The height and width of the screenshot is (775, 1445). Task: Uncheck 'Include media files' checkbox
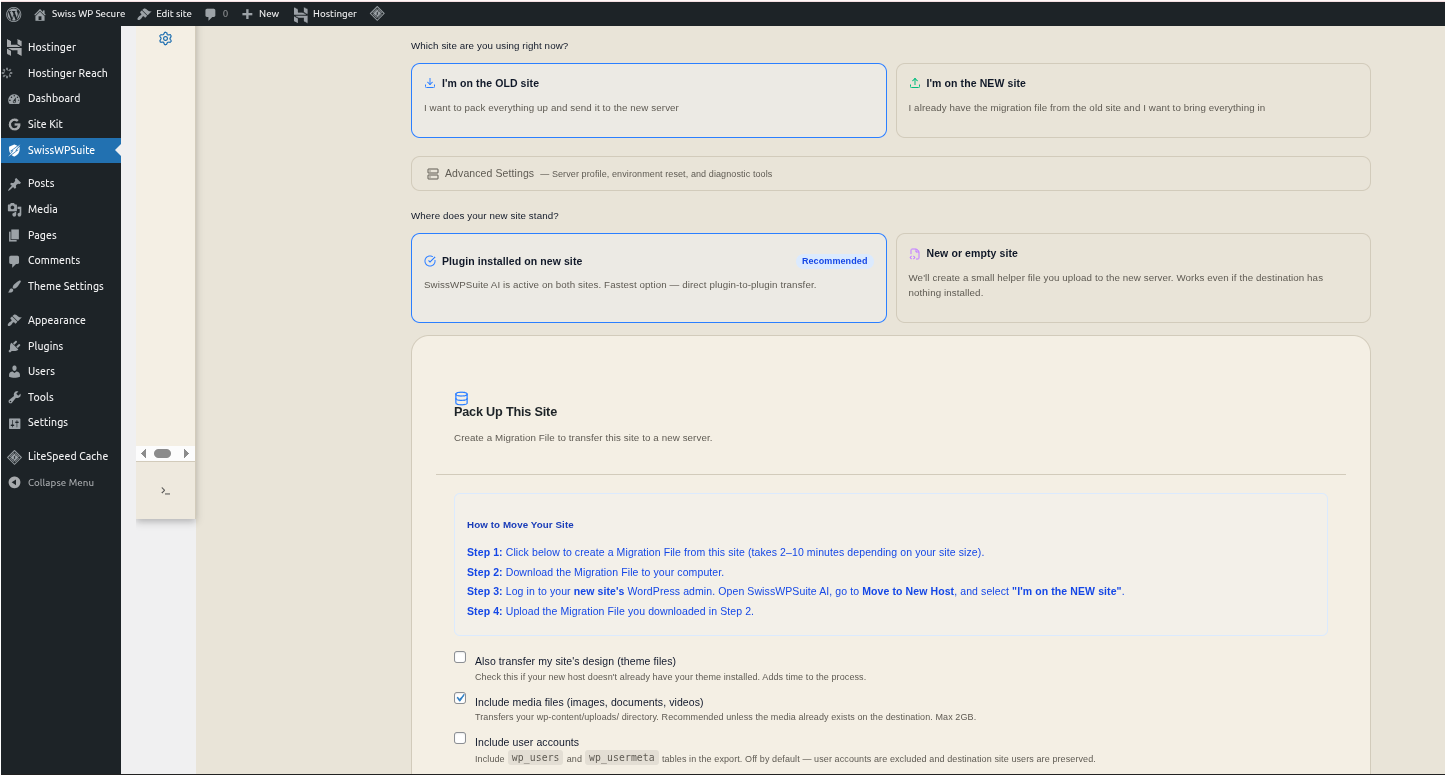pyautogui.click(x=460, y=698)
